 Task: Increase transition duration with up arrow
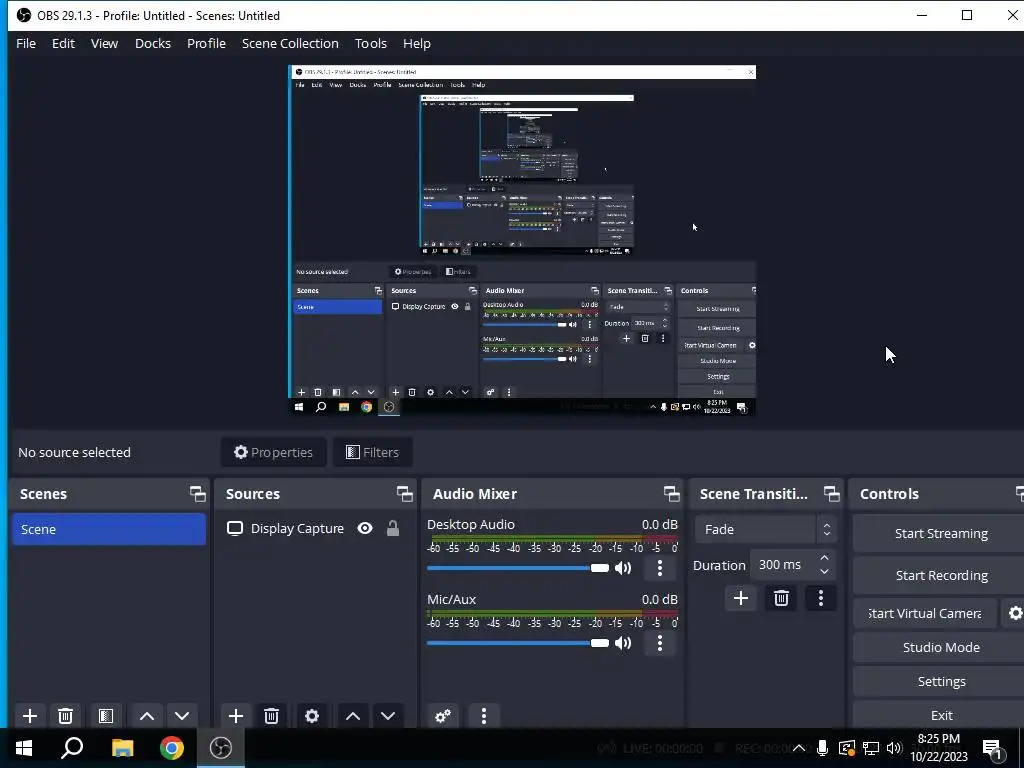tap(824, 558)
